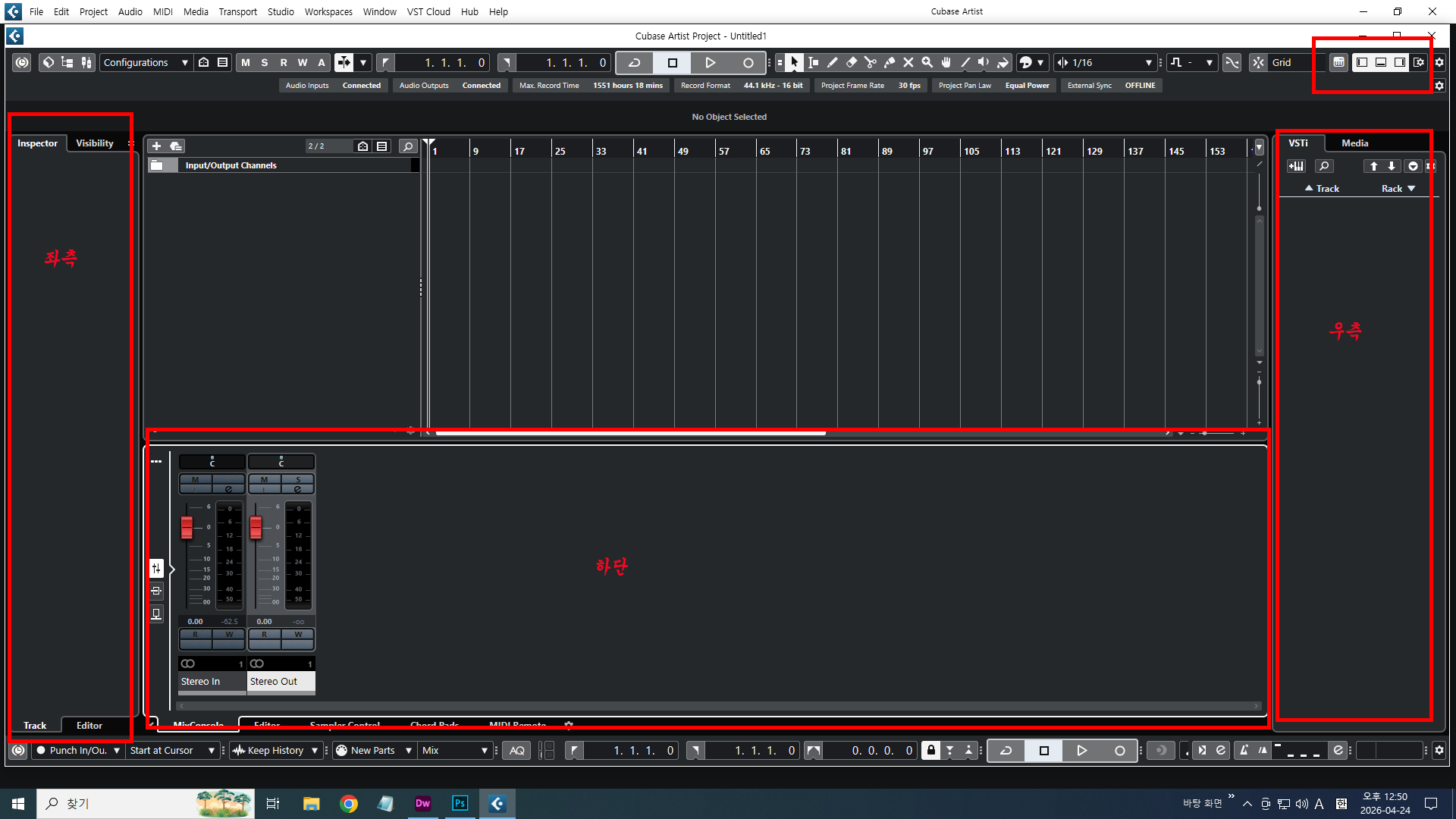Open the Start at Cursor dropdown
The height and width of the screenshot is (819, 1456).
click(x=172, y=751)
